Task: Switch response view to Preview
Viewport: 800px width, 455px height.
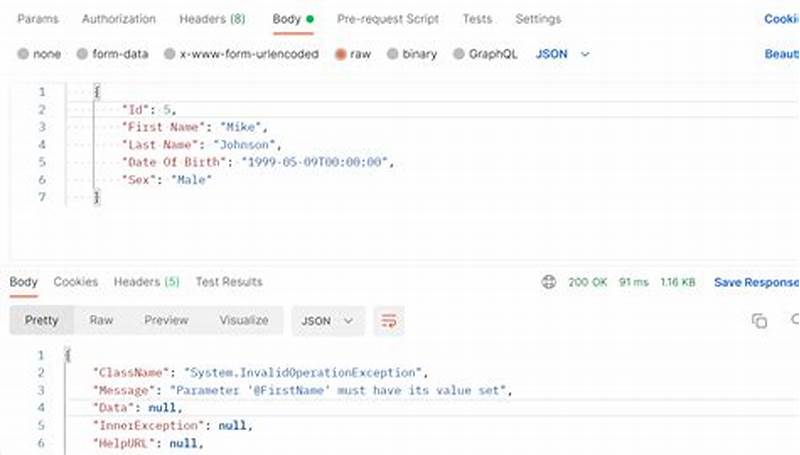Action: [x=166, y=320]
